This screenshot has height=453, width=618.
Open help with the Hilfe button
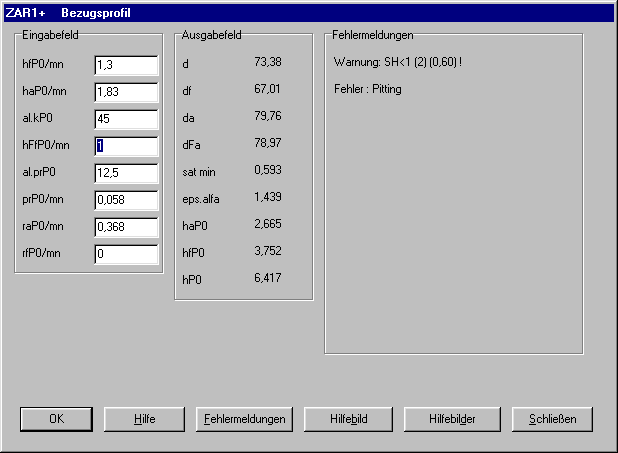click(144, 418)
